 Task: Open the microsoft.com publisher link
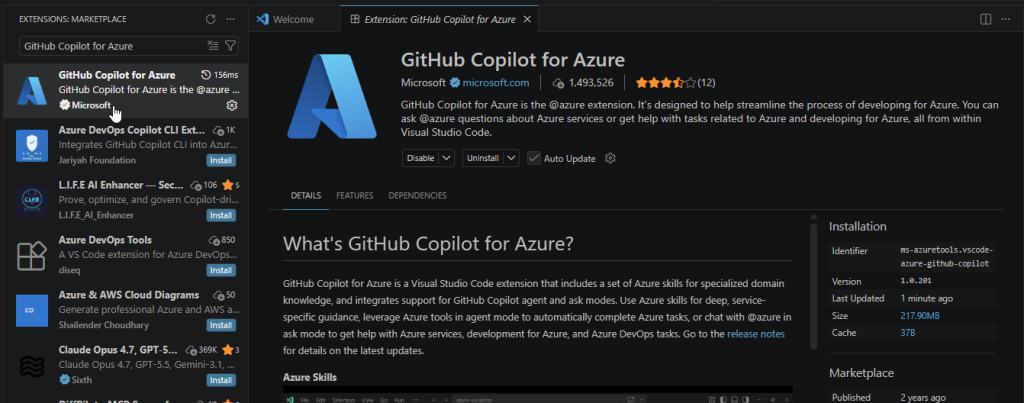pyautogui.click(x=496, y=83)
